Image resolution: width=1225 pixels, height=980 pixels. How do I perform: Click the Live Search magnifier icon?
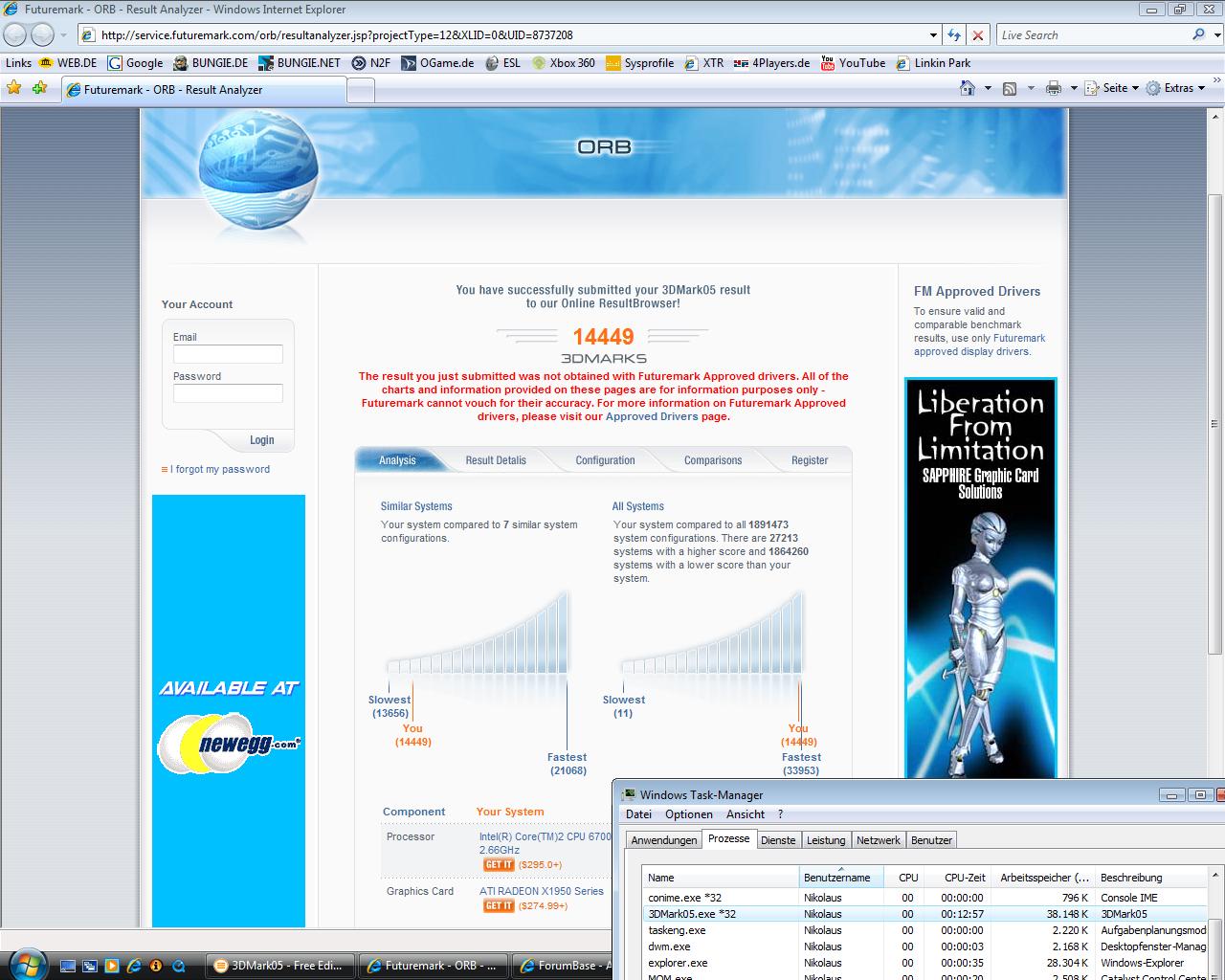click(x=1198, y=34)
